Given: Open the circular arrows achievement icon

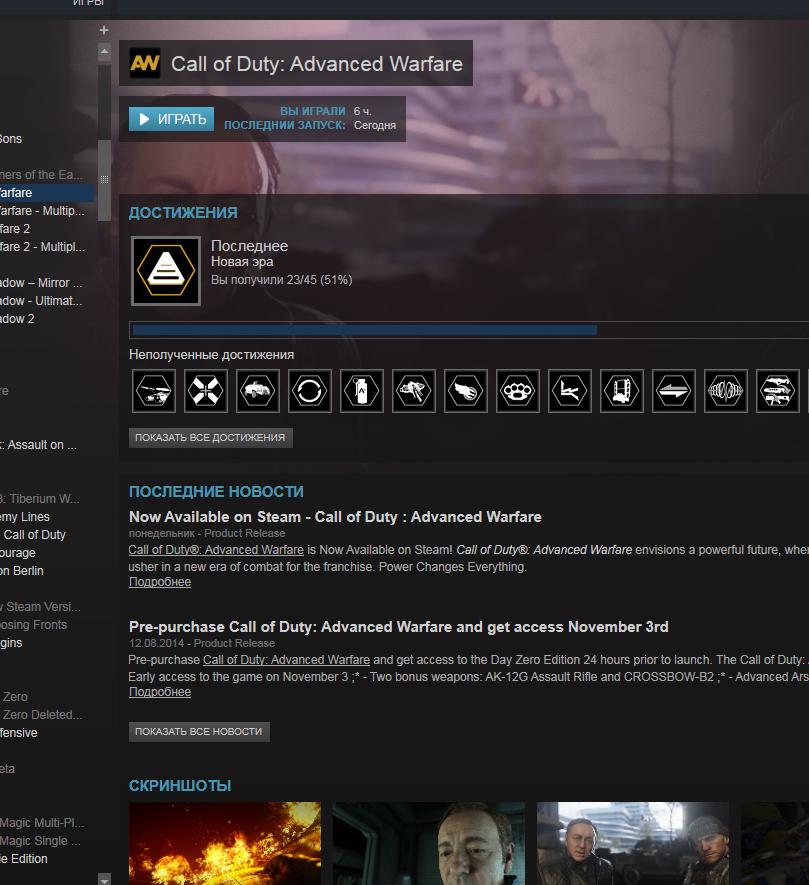Looking at the screenshot, I should [x=310, y=391].
